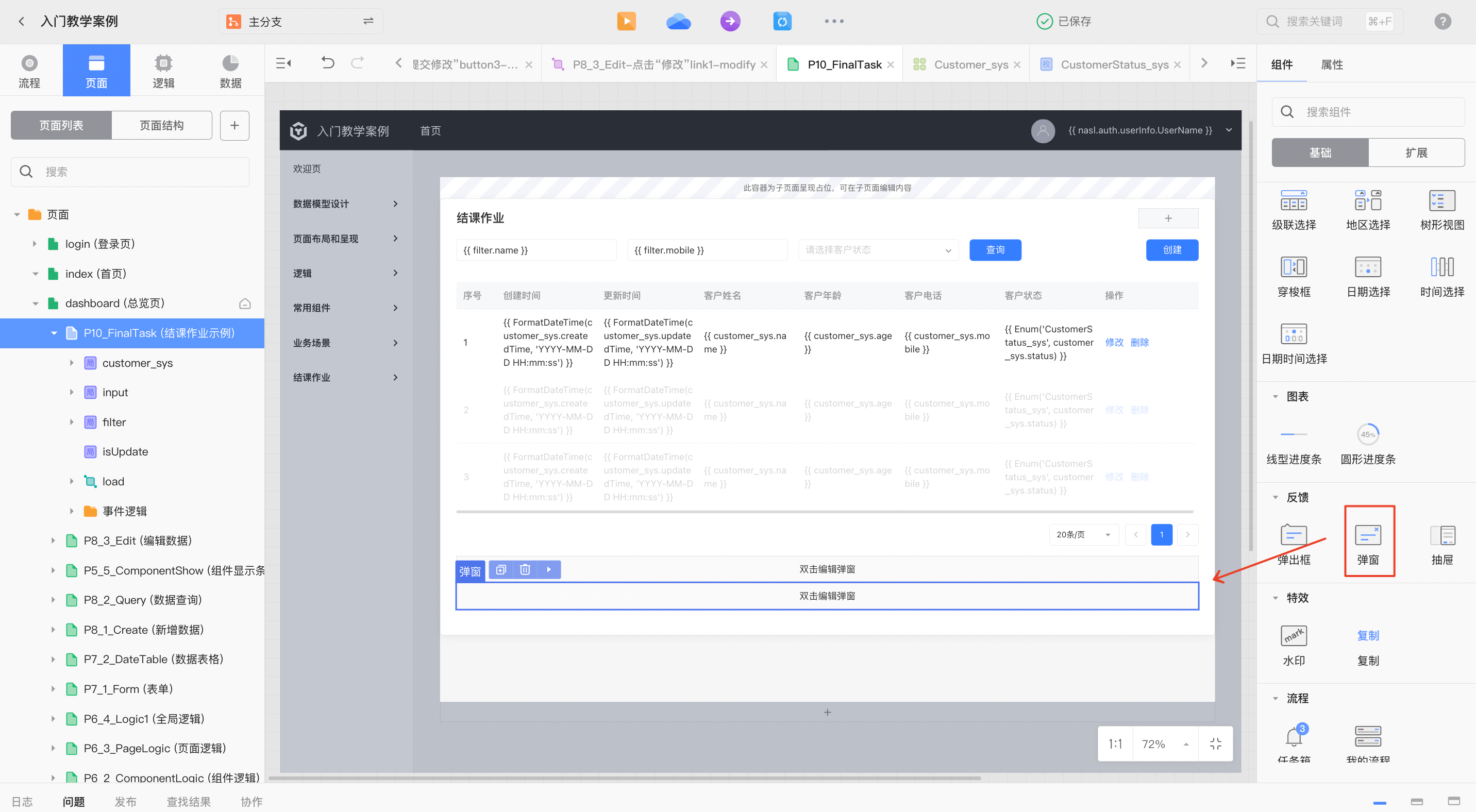Expand the 数据模型设计 sidebar menu

pos(345,204)
